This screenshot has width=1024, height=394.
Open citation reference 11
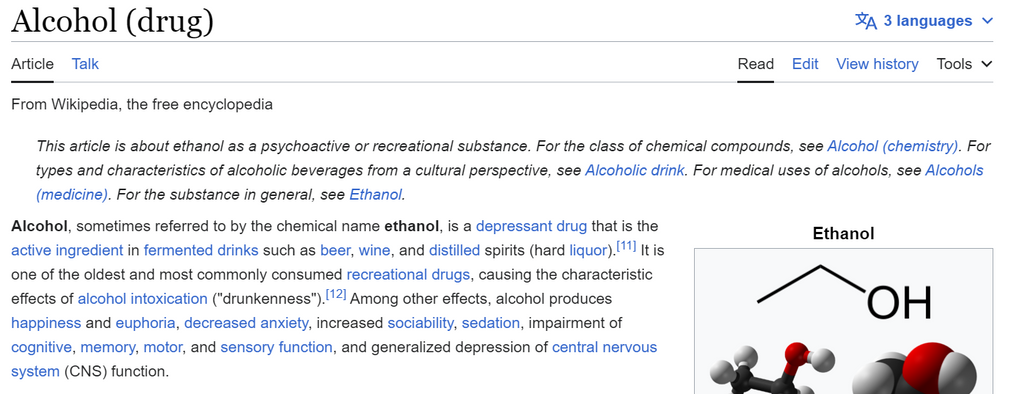626,247
